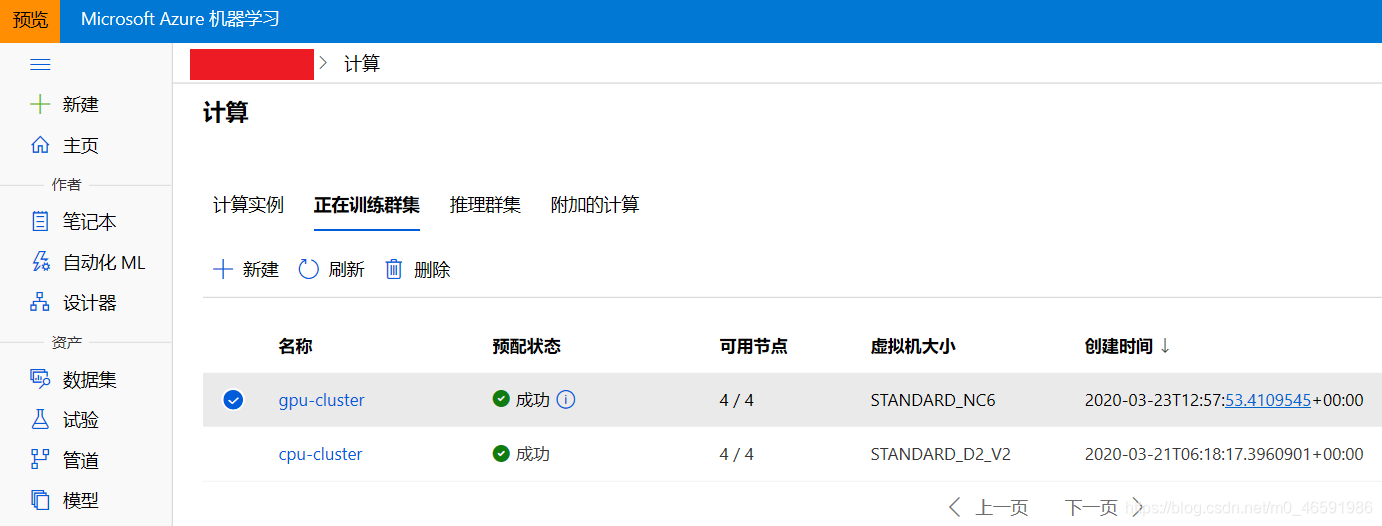This screenshot has width=1382, height=526.
Task: Click the 数据集 datasets icon
Action: tap(40, 379)
